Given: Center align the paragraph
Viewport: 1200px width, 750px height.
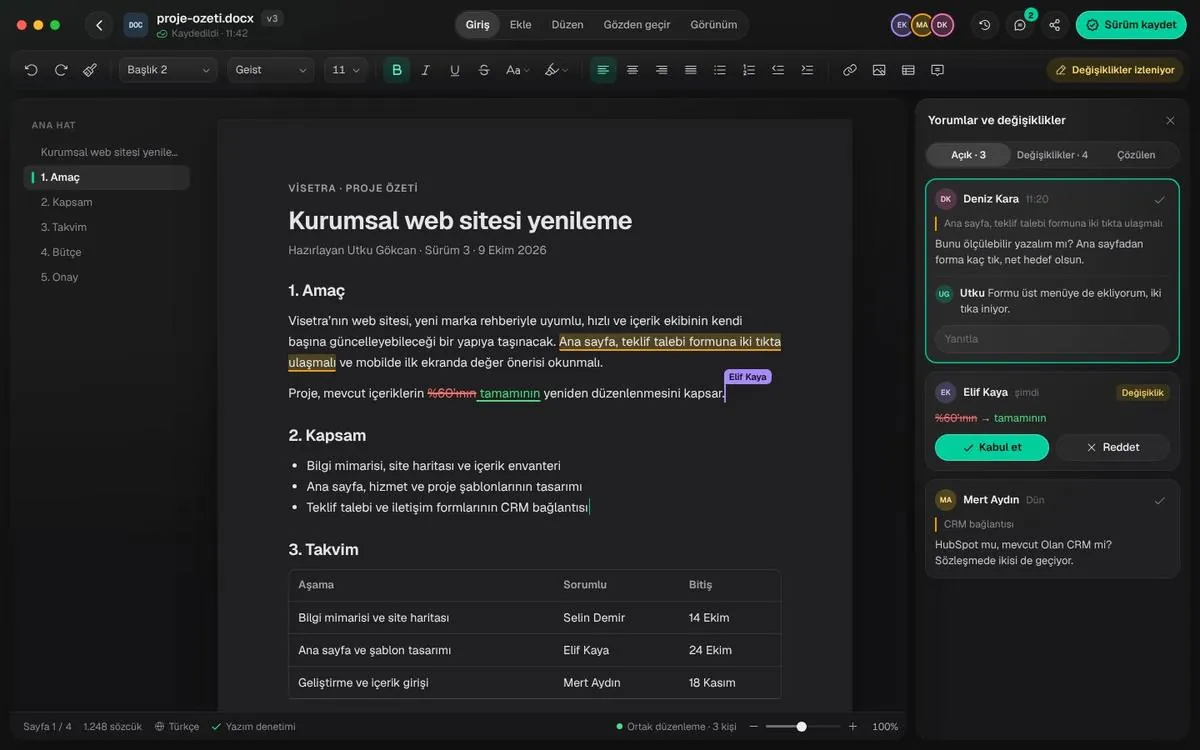Looking at the screenshot, I should [x=632, y=70].
